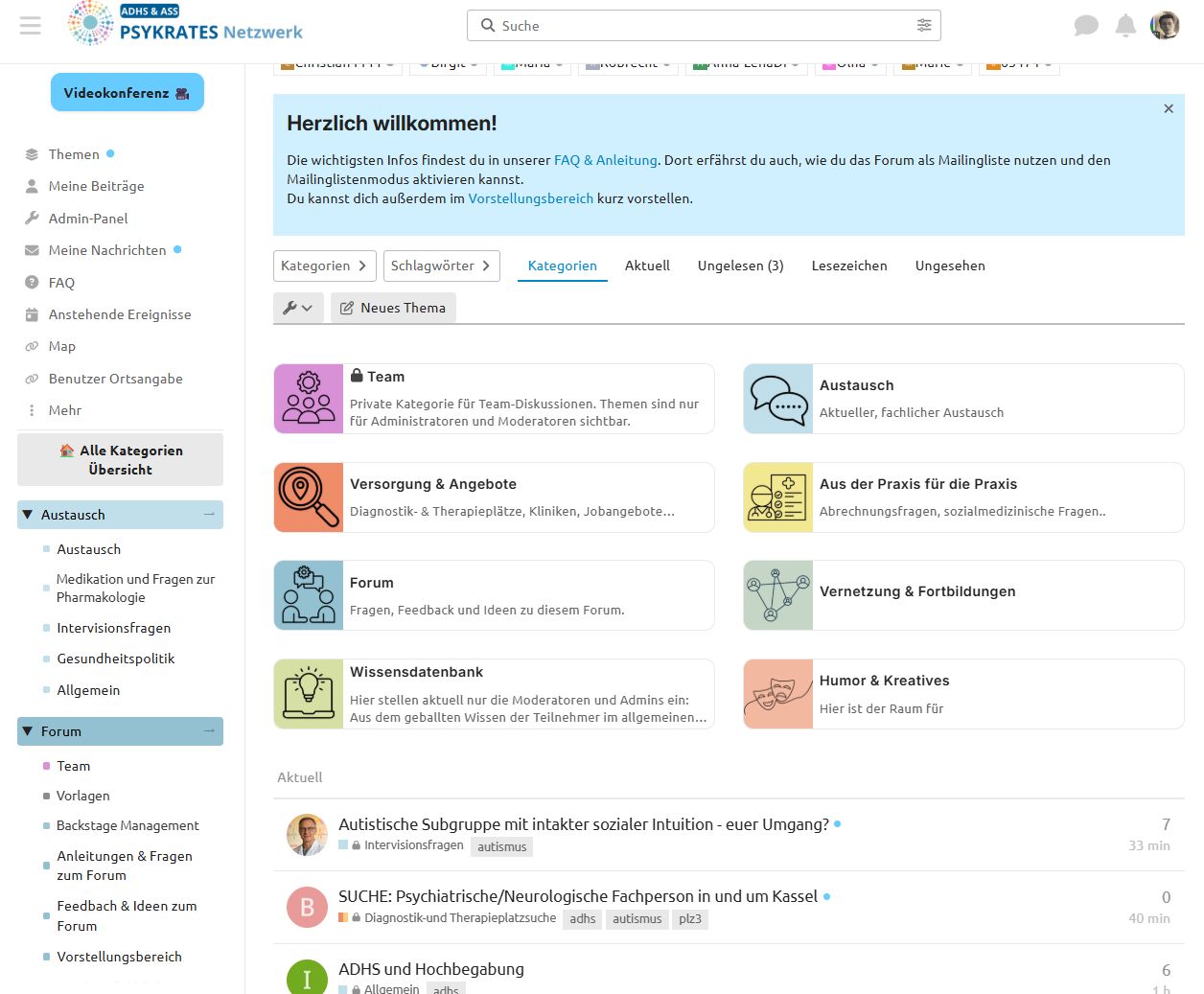The height and width of the screenshot is (994, 1204).
Task: Dismiss the Herzlich willkommen banner
Action: tap(1169, 108)
